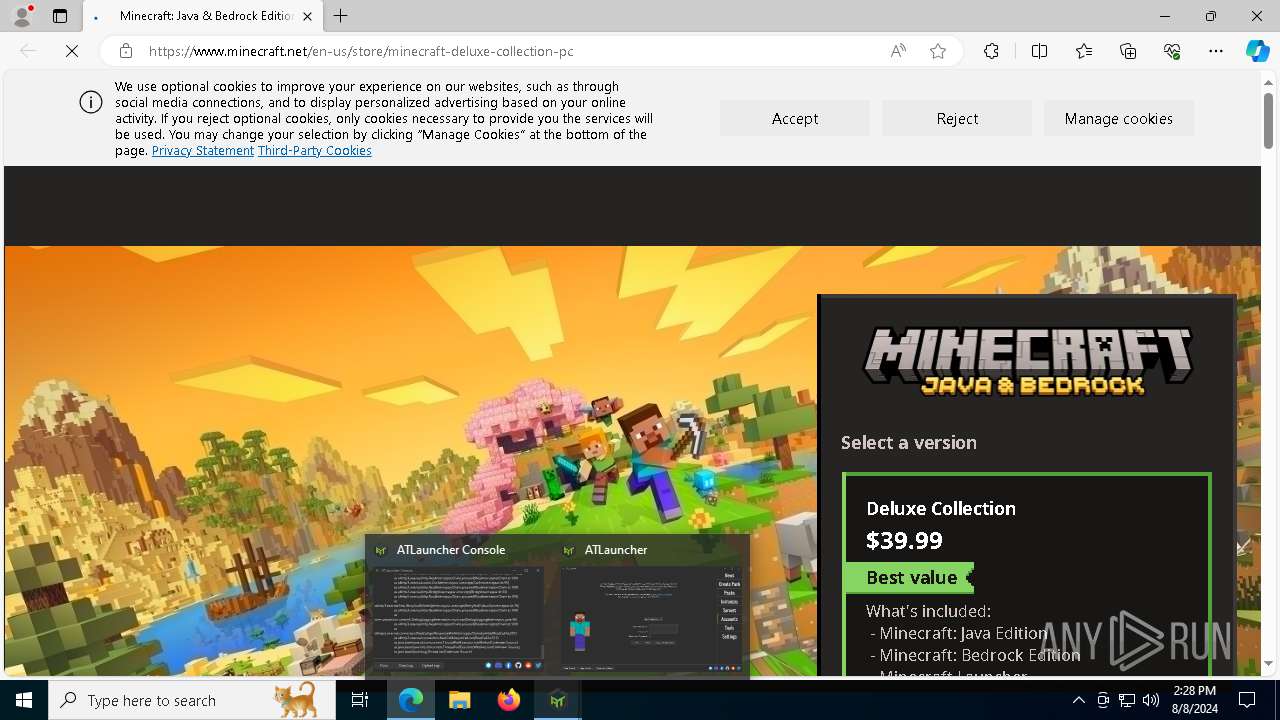Screen dimensions: 1280x720
Task: Open the Favorites list
Action: (1084, 51)
